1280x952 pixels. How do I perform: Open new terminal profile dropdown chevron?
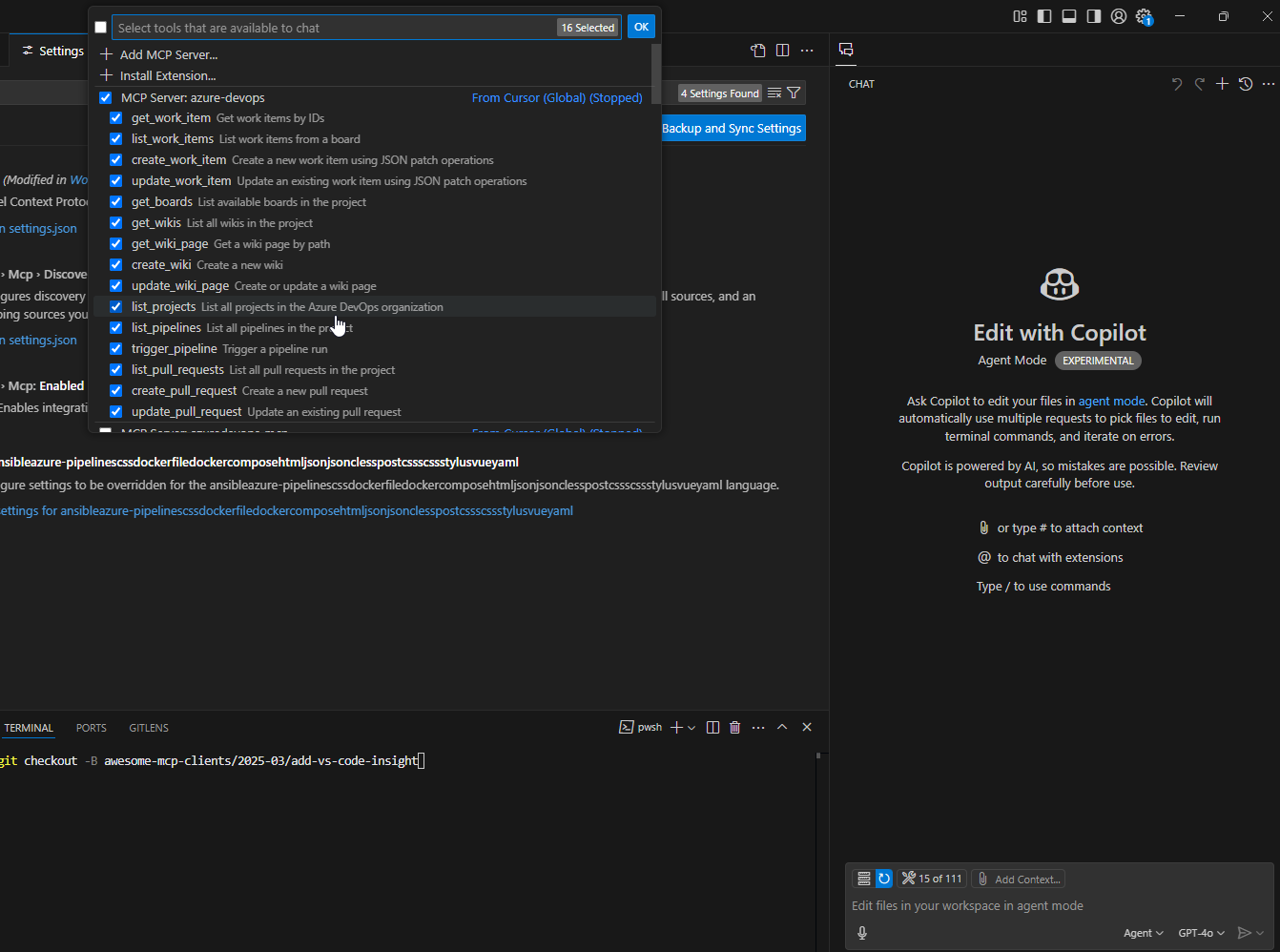coord(692,727)
